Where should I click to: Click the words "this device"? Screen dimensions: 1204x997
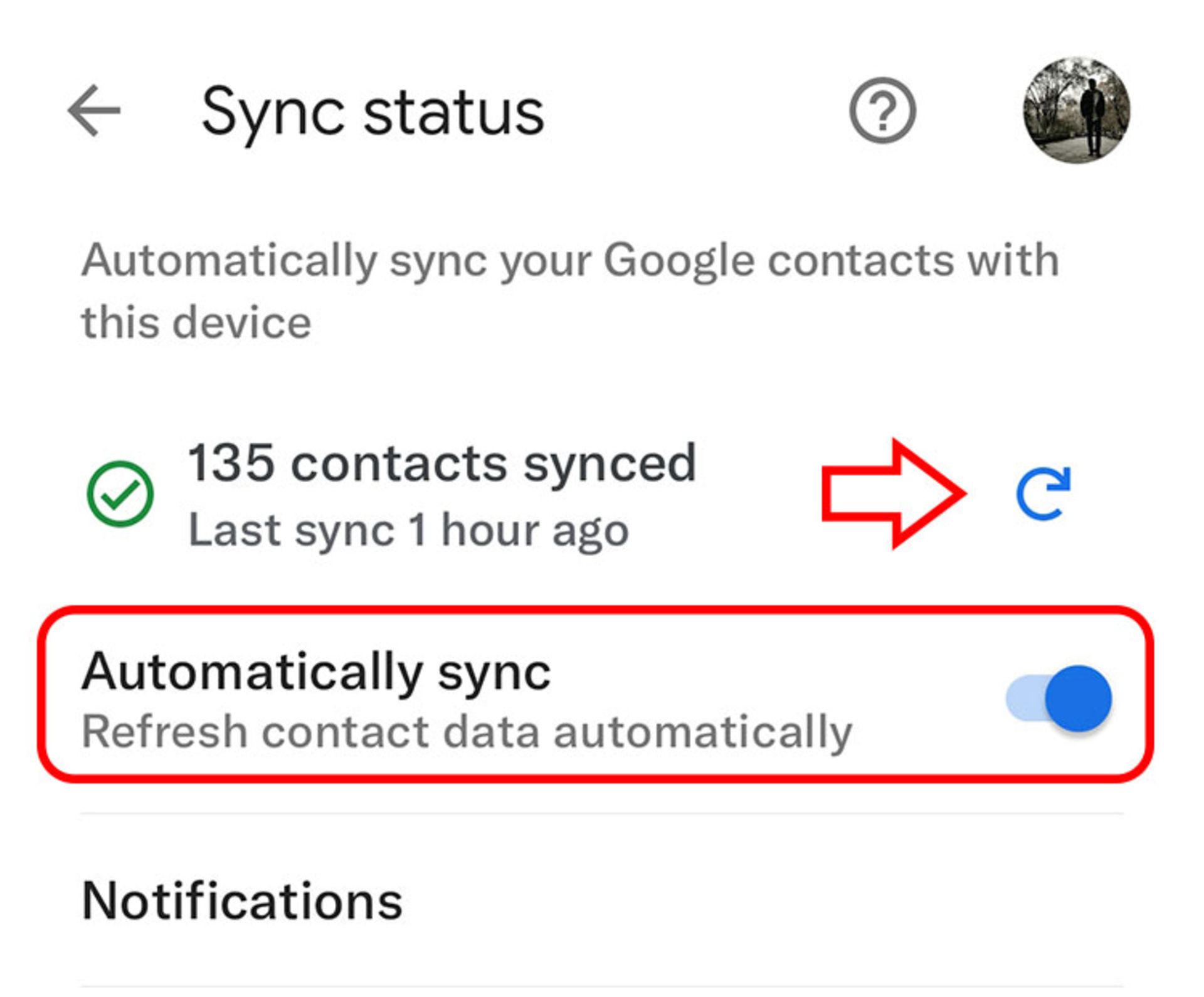(x=196, y=322)
